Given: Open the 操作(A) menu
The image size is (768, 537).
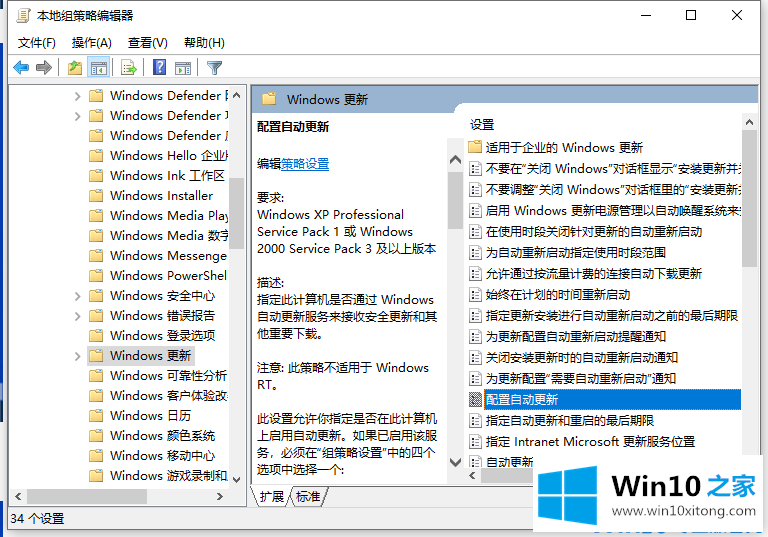Looking at the screenshot, I should [92, 43].
